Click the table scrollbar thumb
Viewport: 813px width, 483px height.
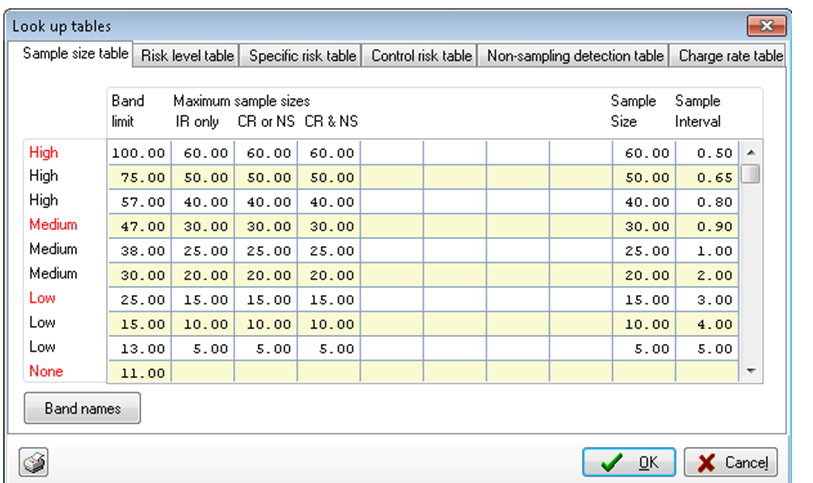751,174
